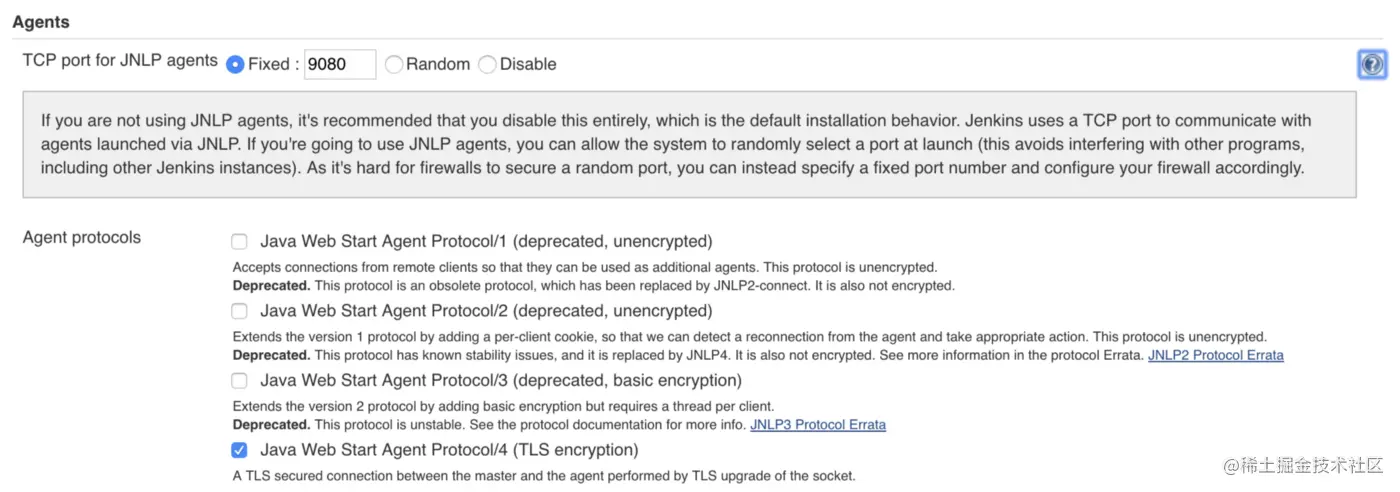
Task: Open help for TCP port setting
Action: point(1371,65)
